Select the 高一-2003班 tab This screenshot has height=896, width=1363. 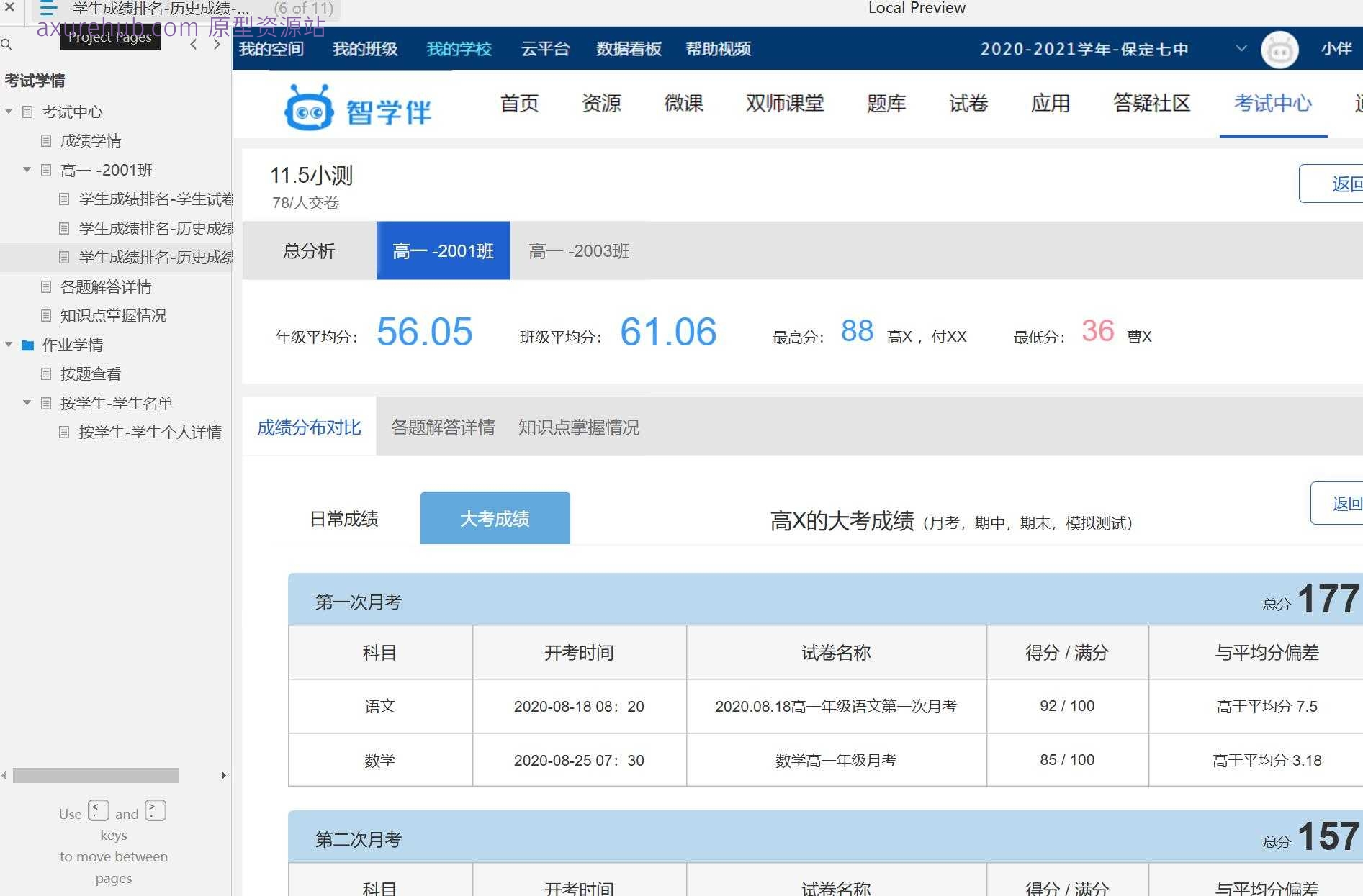[578, 251]
